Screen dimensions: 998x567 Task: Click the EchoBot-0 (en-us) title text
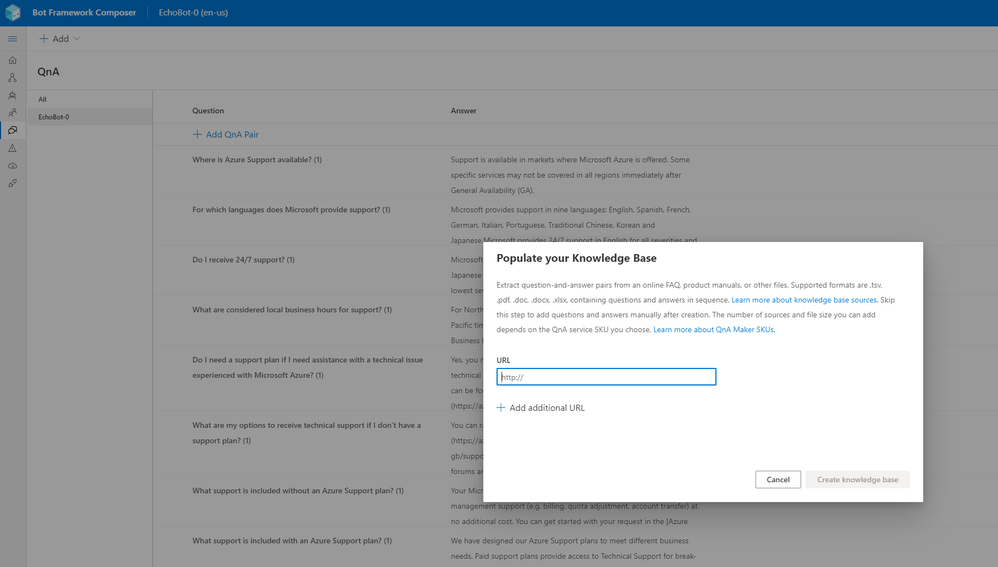pos(193,13)
